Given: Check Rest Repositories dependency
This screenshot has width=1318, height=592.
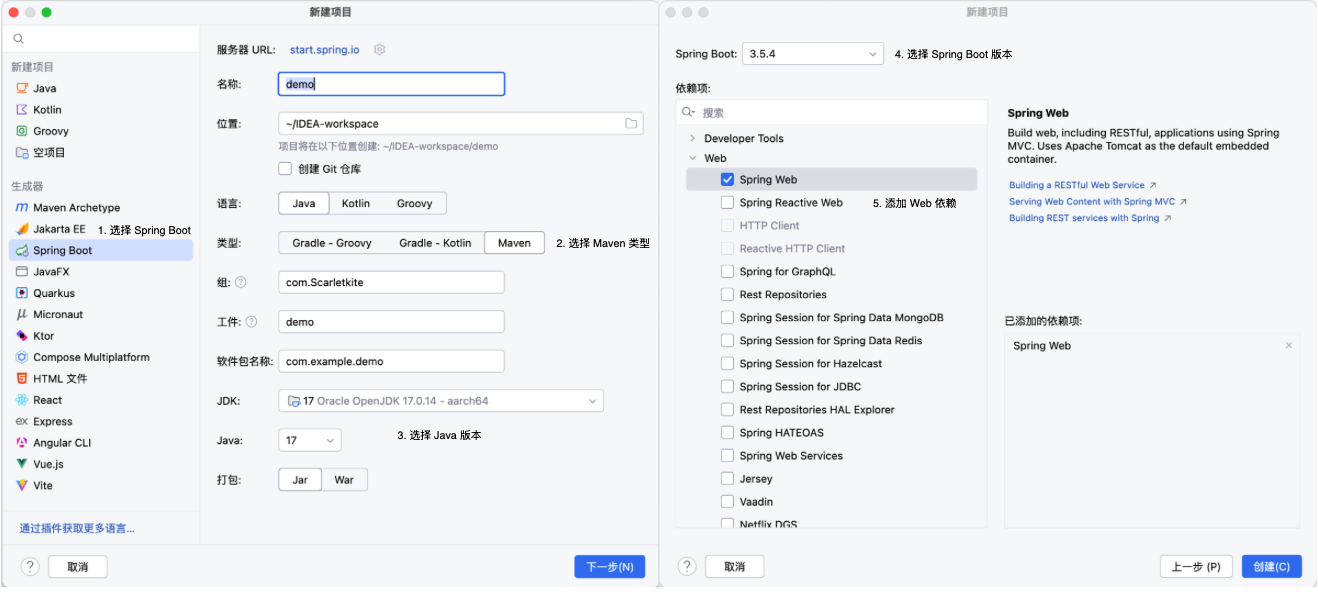Looking at the screenshot, I should click(x=727, y=295).
